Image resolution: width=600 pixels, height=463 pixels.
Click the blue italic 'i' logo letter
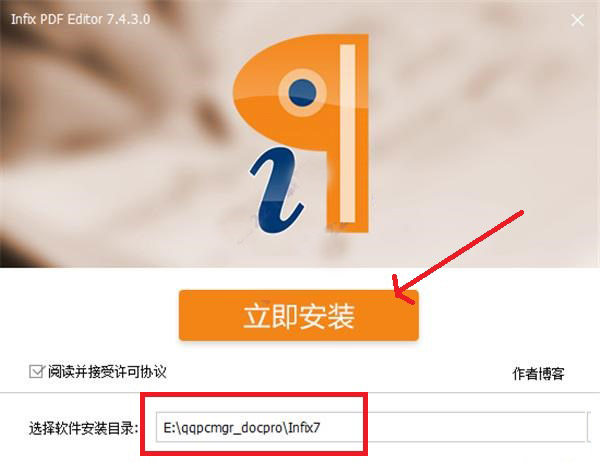(x=276, y=190)
